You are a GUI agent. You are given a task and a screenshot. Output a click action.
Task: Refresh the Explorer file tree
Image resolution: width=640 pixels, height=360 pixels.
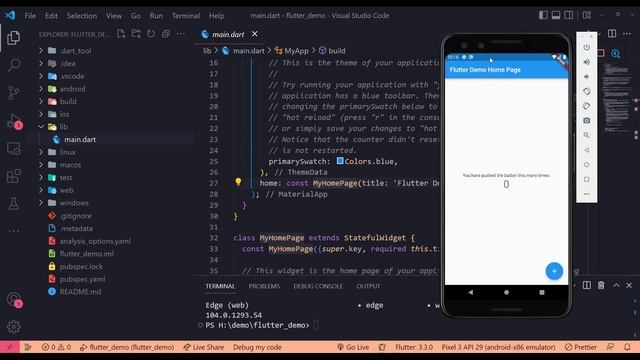click(x=151, y=34)
